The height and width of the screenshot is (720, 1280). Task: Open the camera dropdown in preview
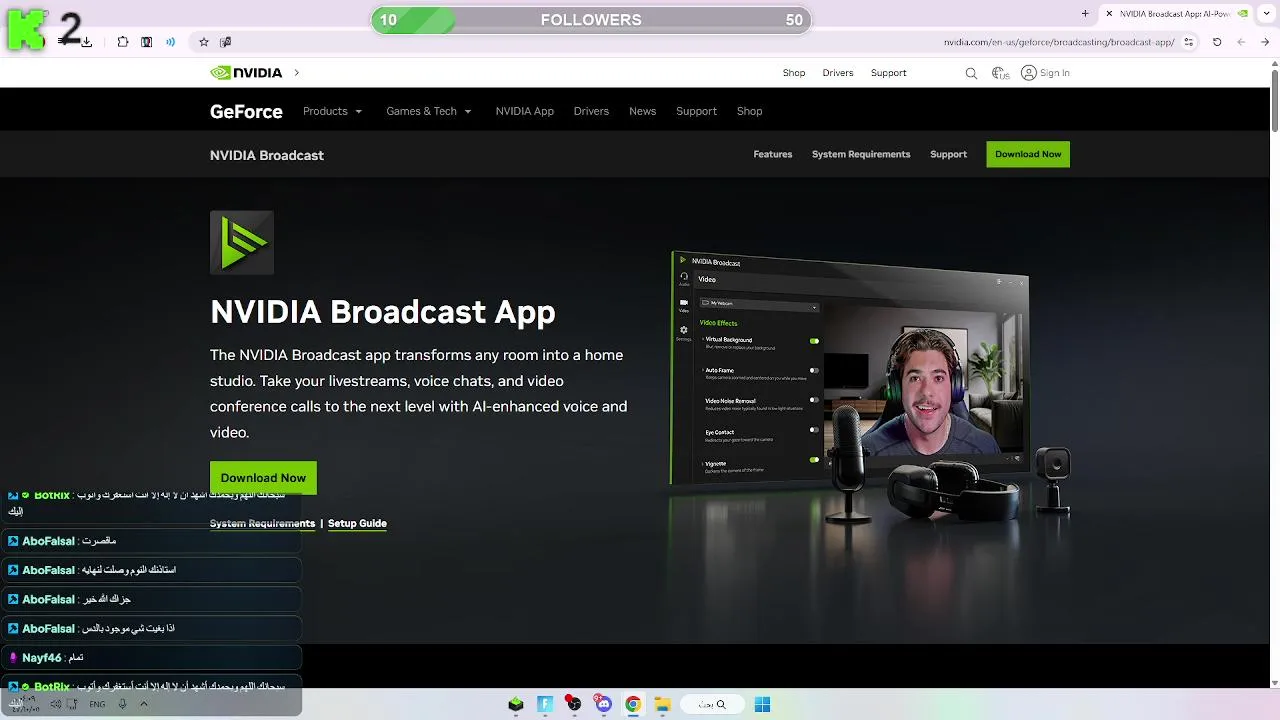(x=759, y=304)
